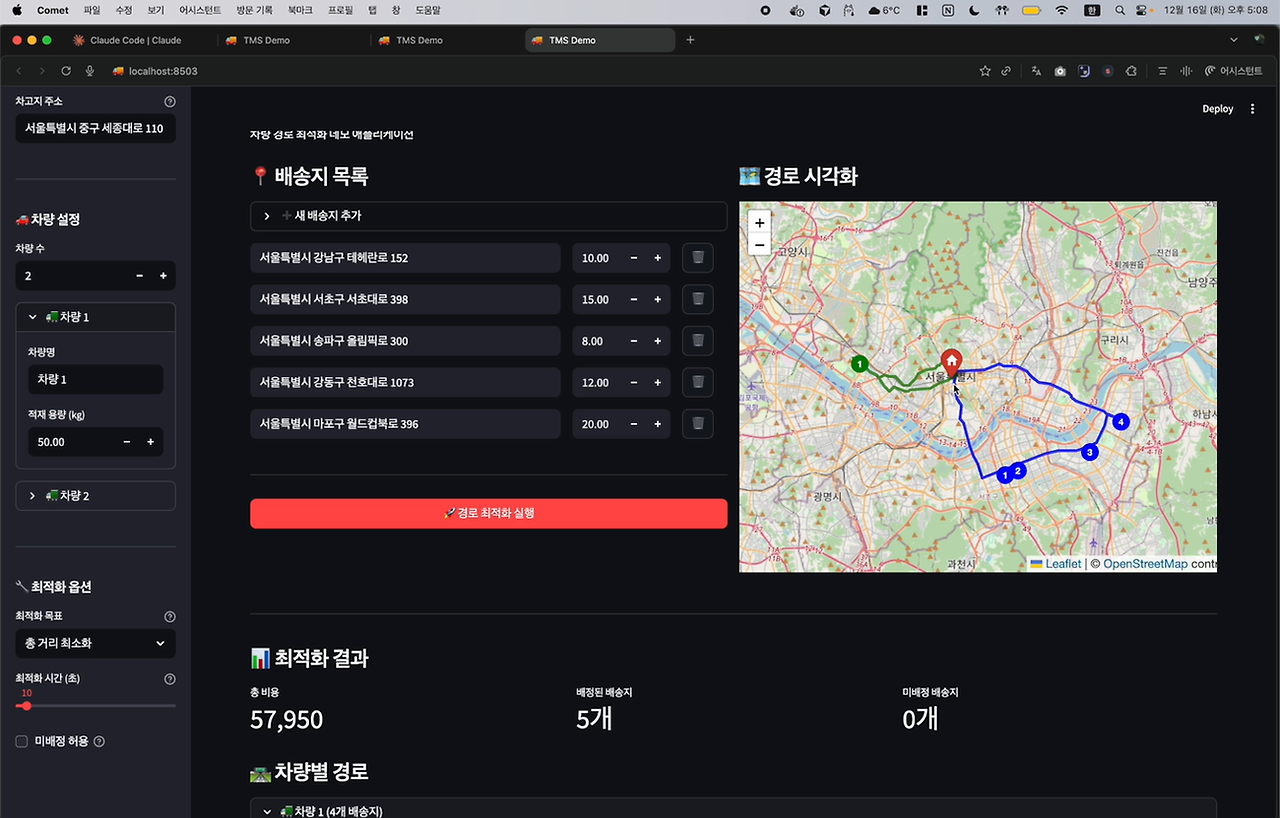The height and width of the screenshot is (818, 1280).
Task: Select the blue stop 2 marker on map
Action: (1018, 471)
